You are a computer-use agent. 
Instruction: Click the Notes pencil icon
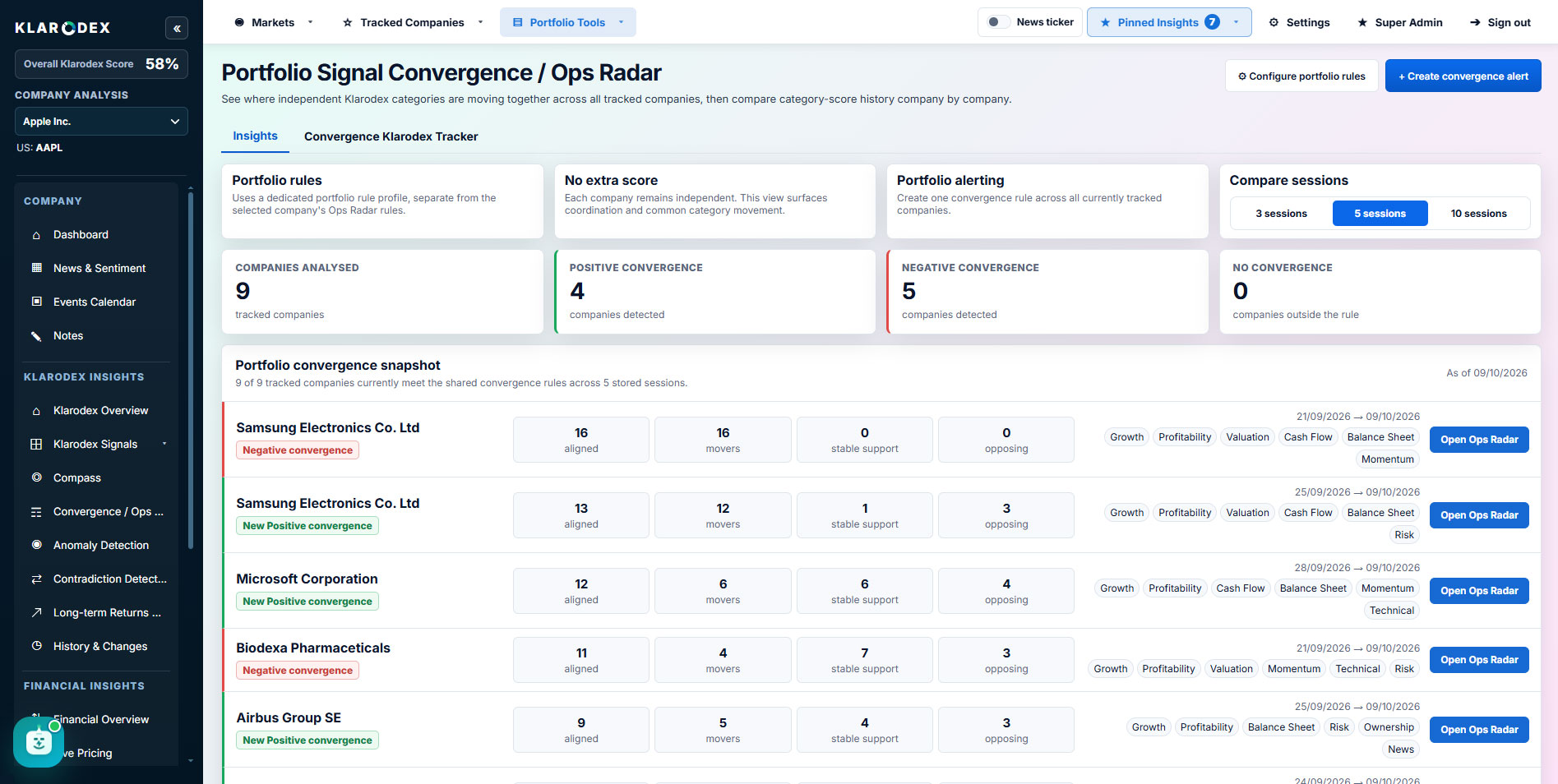(x=36, y=335)
